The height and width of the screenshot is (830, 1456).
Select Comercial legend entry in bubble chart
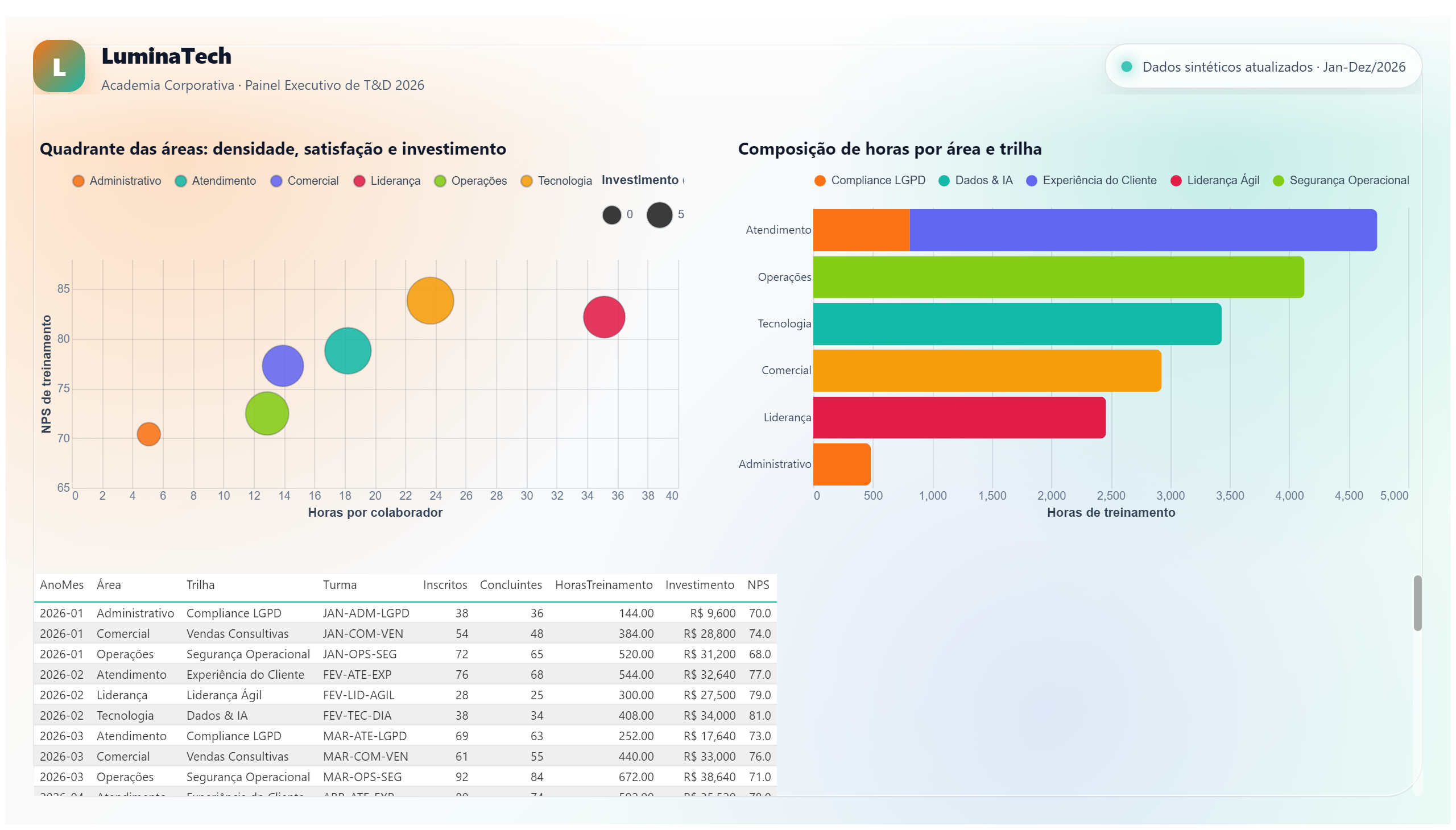point(304,181)
